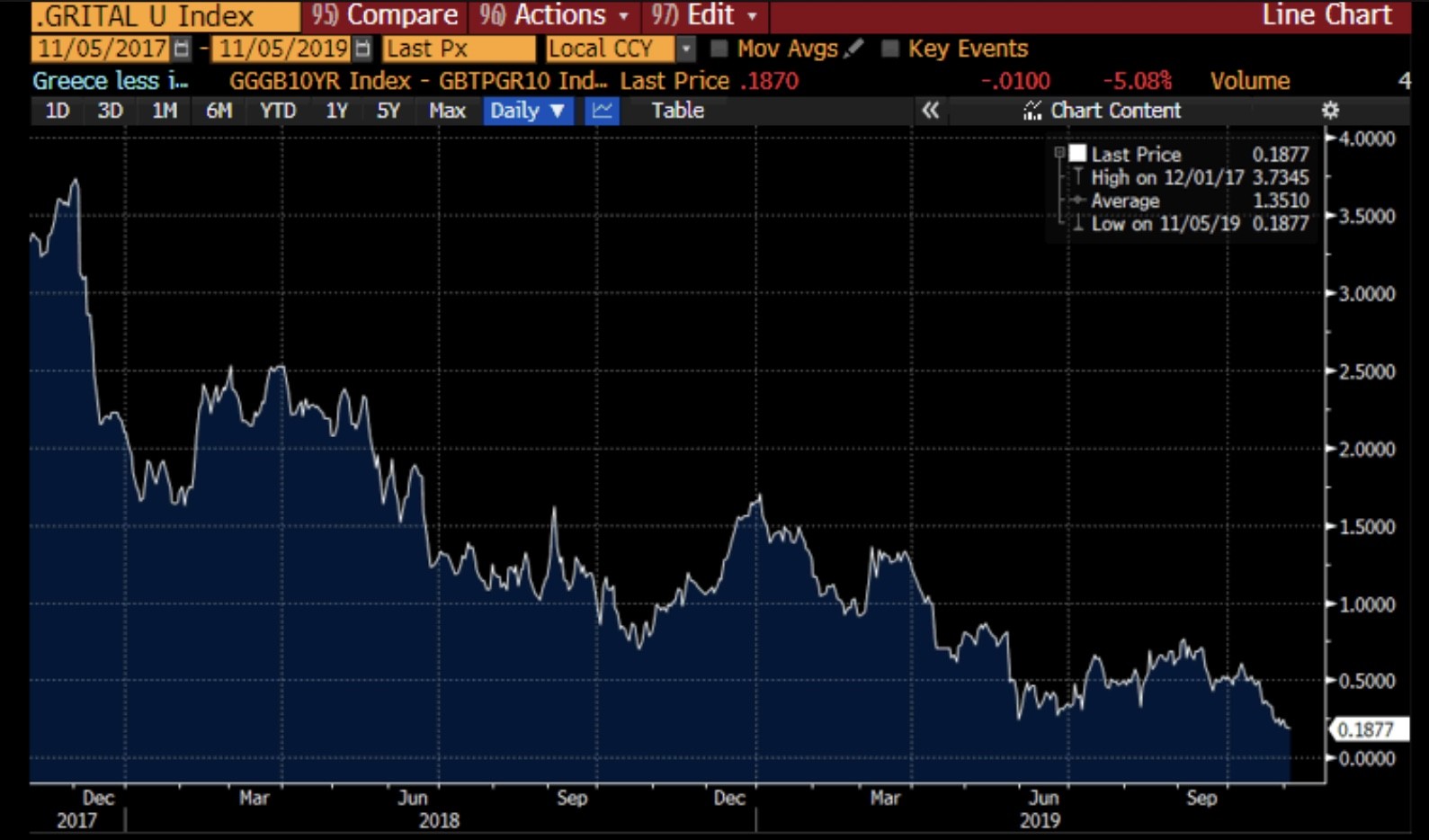
Task: Expand the Local CCY currency dropdown arrow
Action: (x=686, y=49)
